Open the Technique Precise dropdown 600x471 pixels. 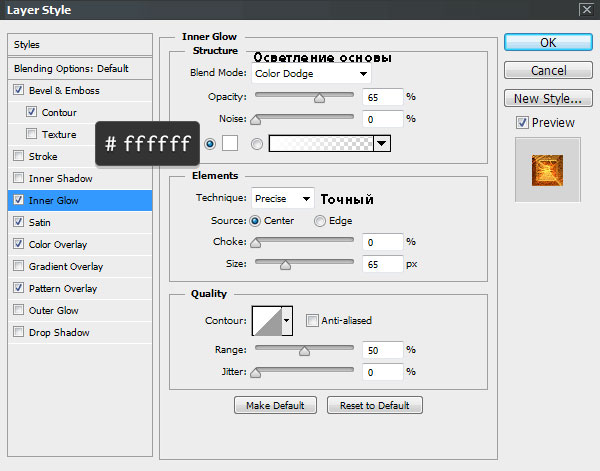point(283,199)
